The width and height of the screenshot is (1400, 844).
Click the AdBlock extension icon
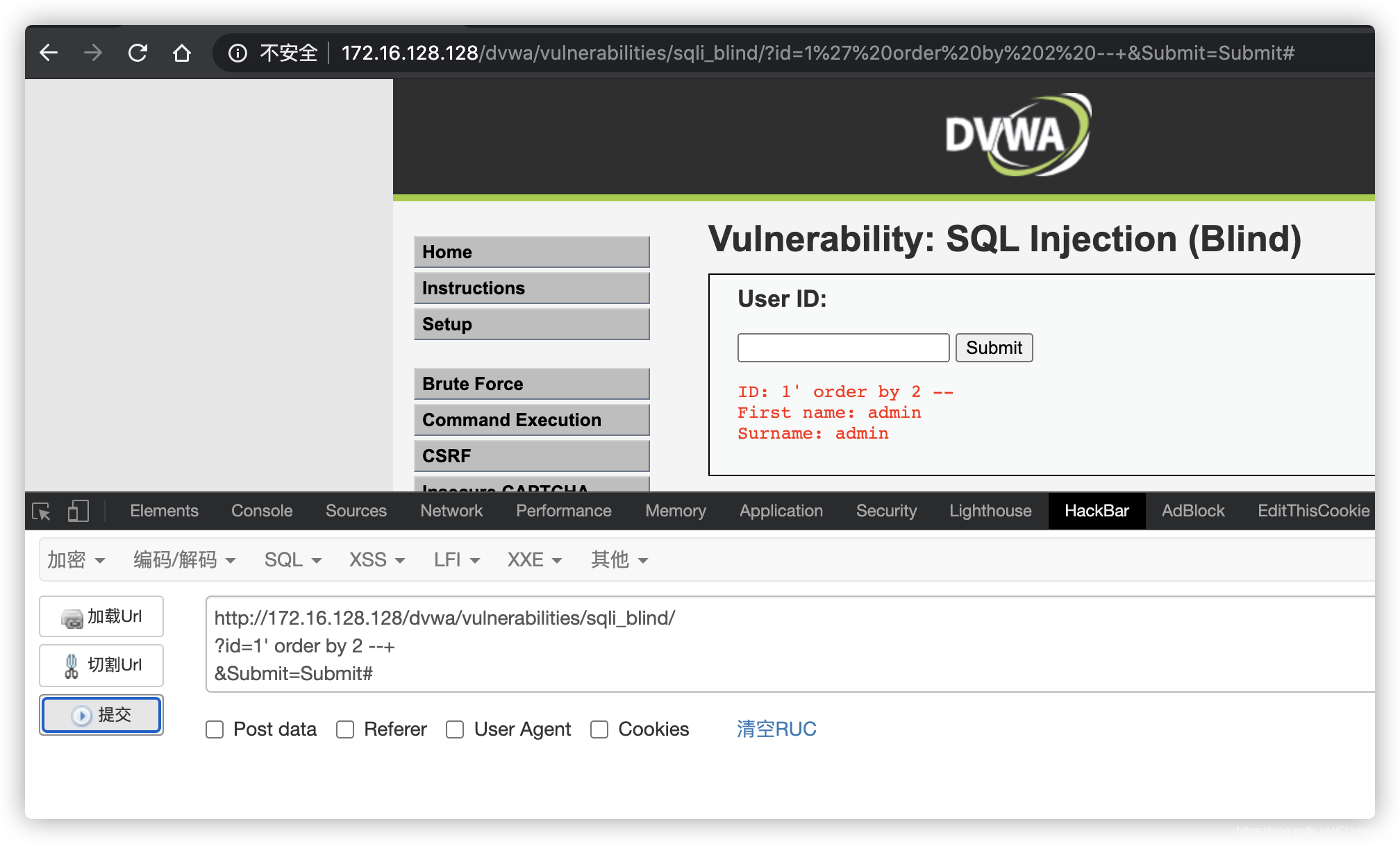pos(1193,512)
